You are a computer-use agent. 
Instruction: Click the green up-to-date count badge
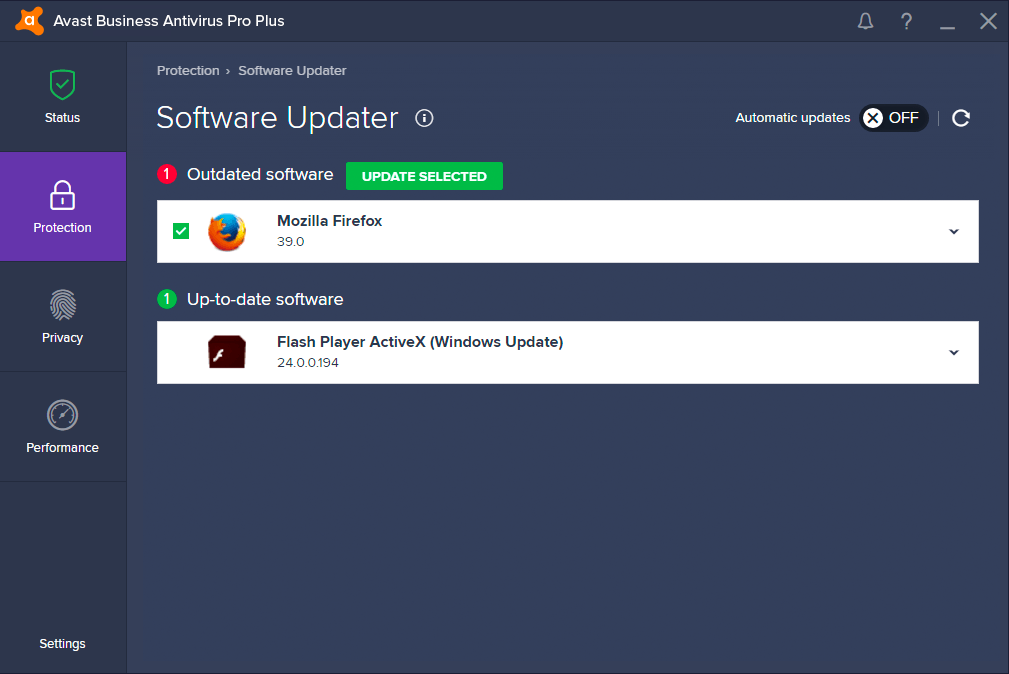167,299
